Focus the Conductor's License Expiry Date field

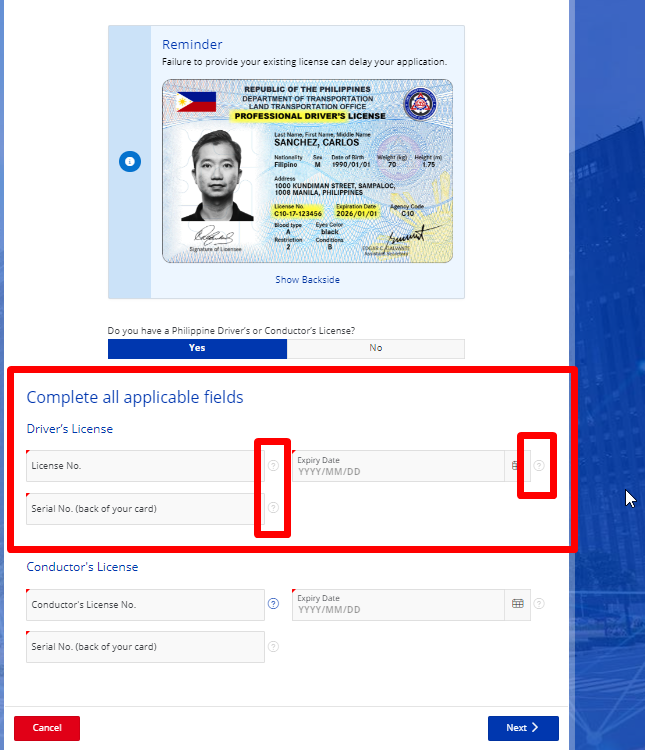[400, 605]
